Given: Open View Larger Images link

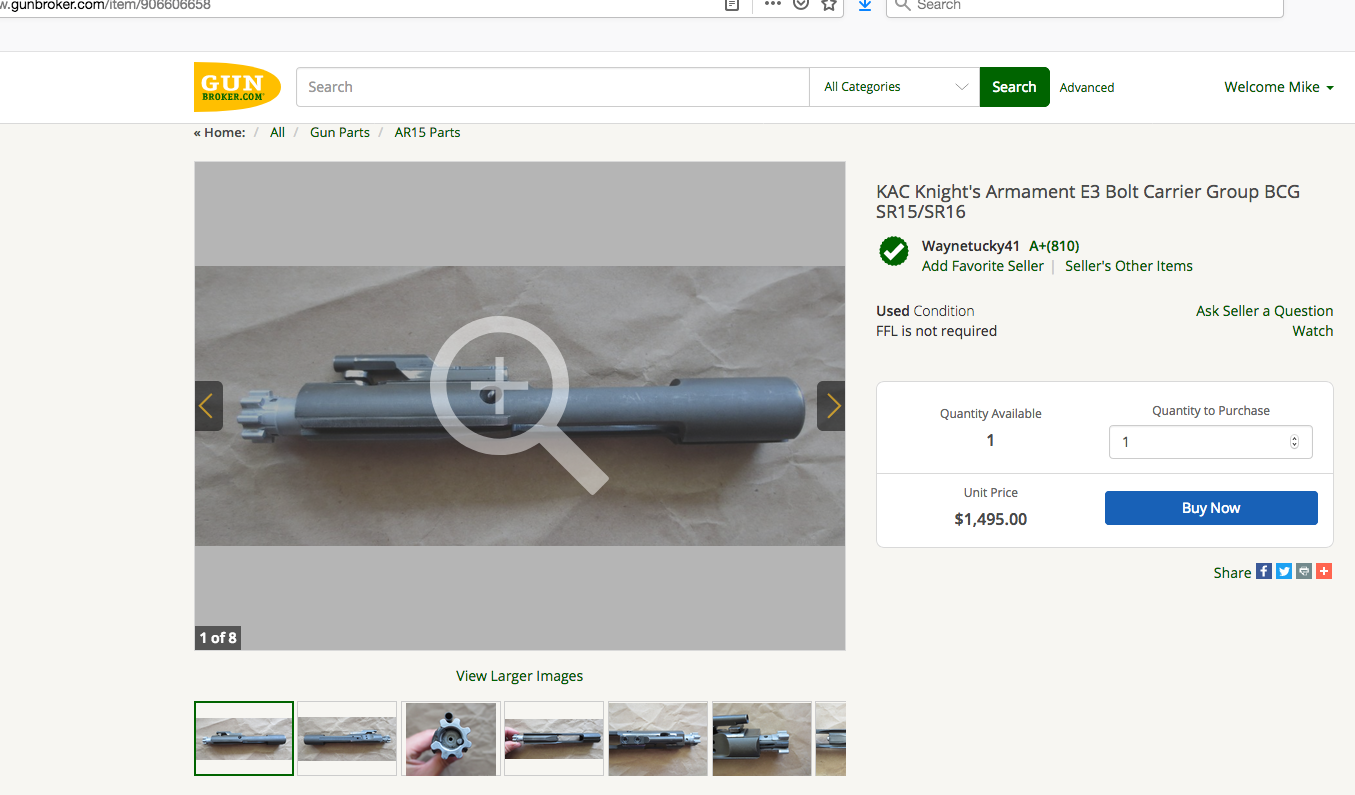Looking at the screenshot, I should tap(519, 676).
